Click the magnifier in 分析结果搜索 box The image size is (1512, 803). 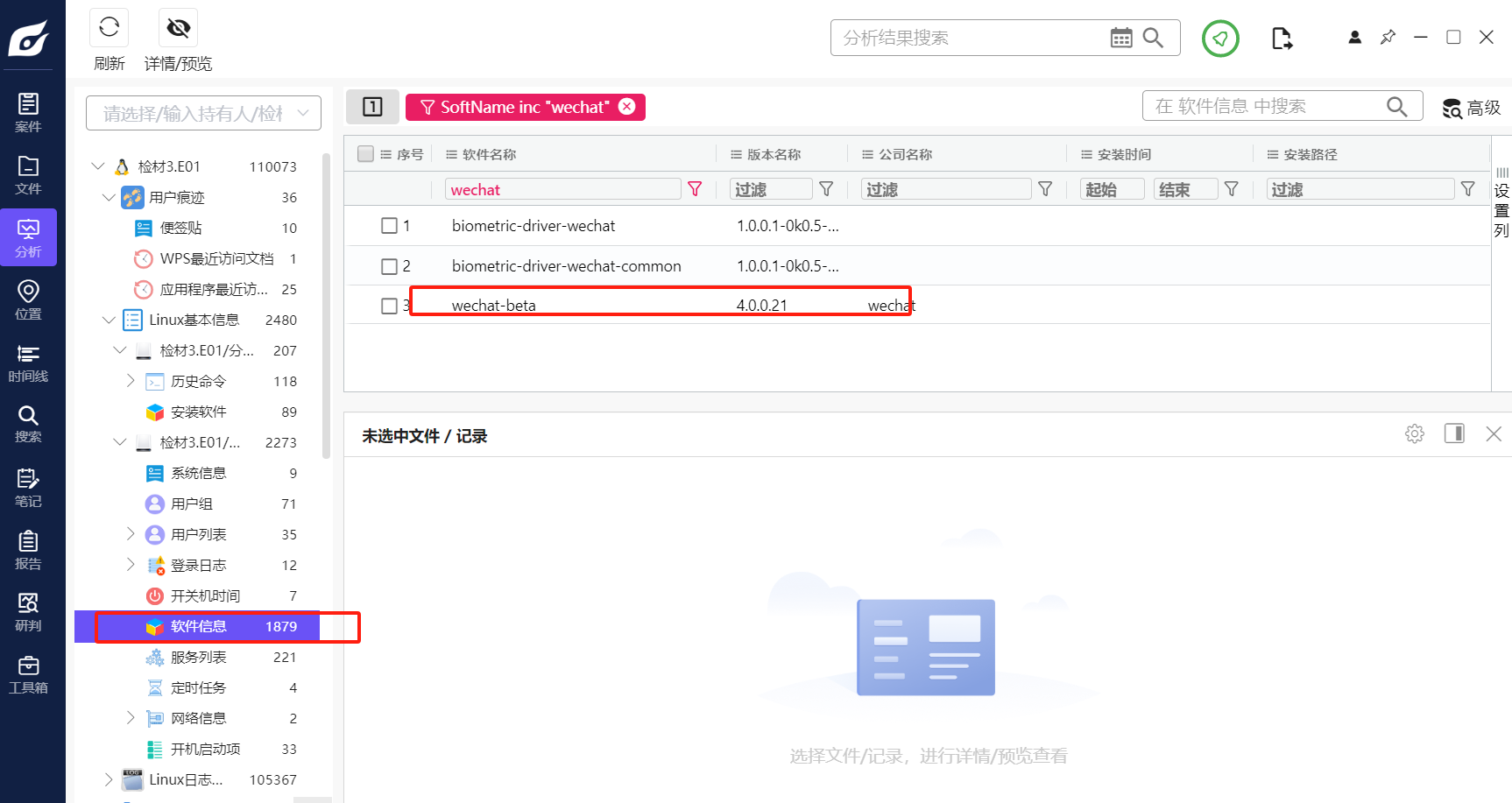pos(1154,38)
